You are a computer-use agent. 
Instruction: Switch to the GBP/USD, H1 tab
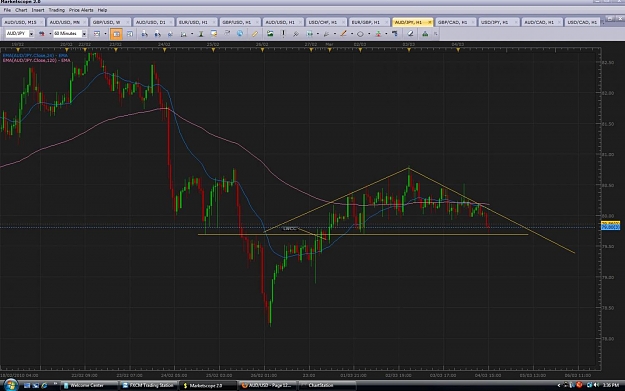(x=239, y=22)
